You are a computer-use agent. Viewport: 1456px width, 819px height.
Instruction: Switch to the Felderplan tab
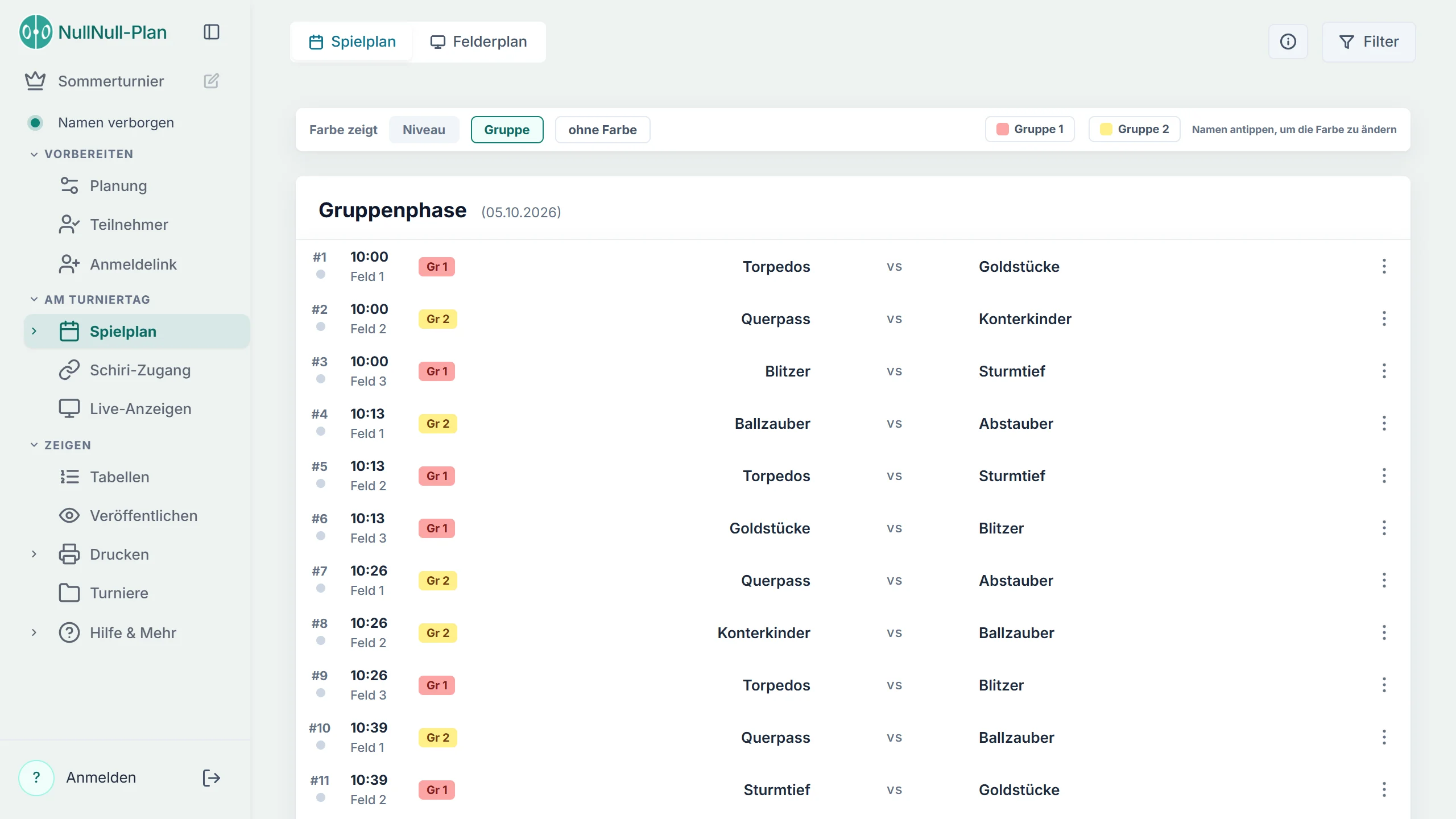click(478, 42)
